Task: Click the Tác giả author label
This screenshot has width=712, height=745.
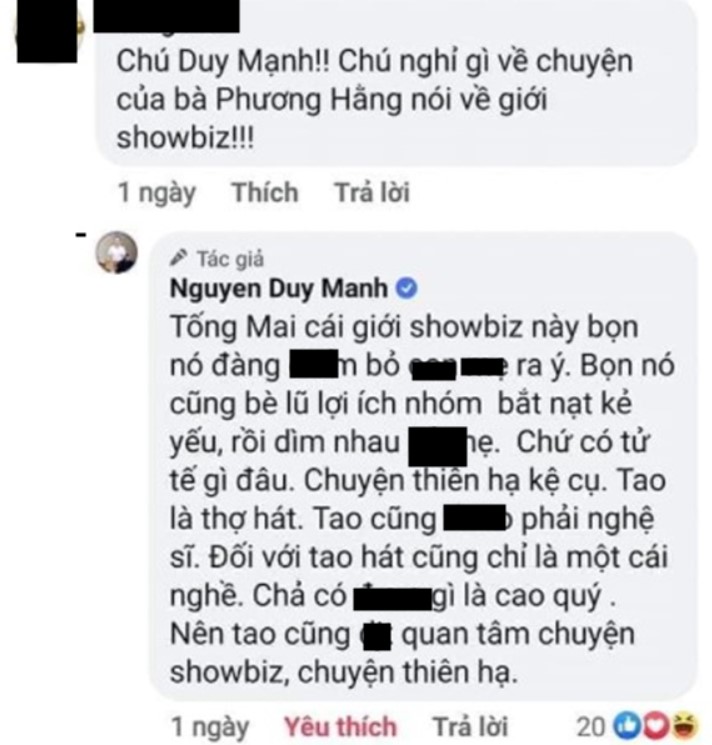Action: [230, 259]
